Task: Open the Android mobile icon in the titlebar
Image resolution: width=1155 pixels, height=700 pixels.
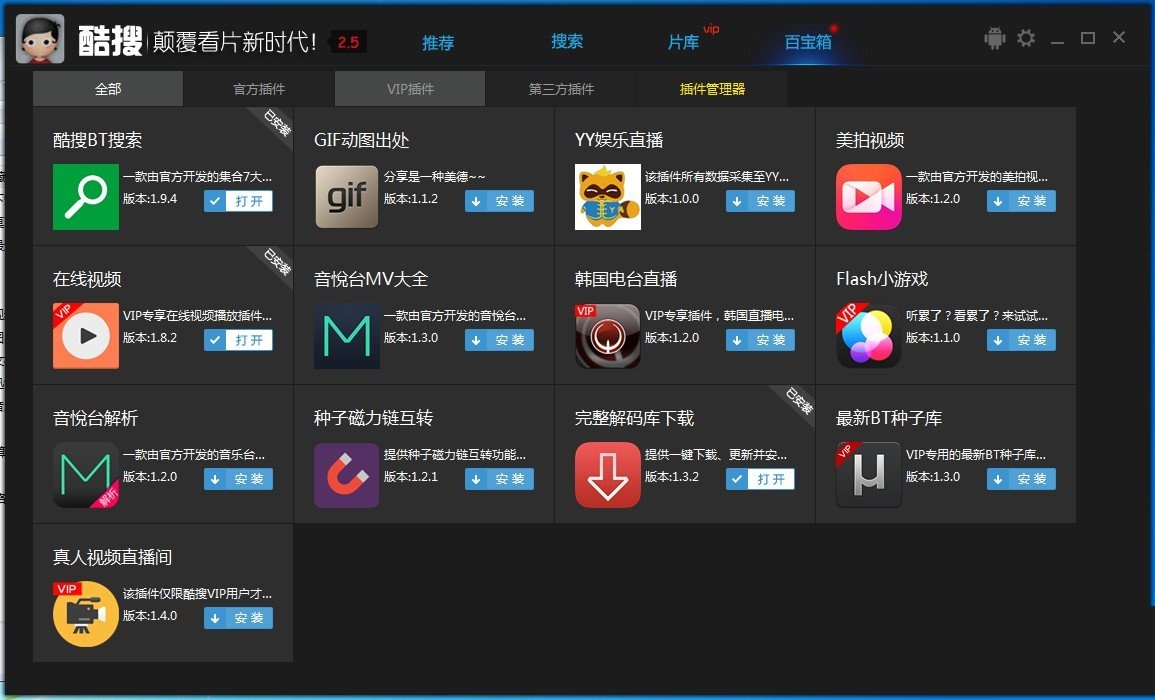Action: 994,36
